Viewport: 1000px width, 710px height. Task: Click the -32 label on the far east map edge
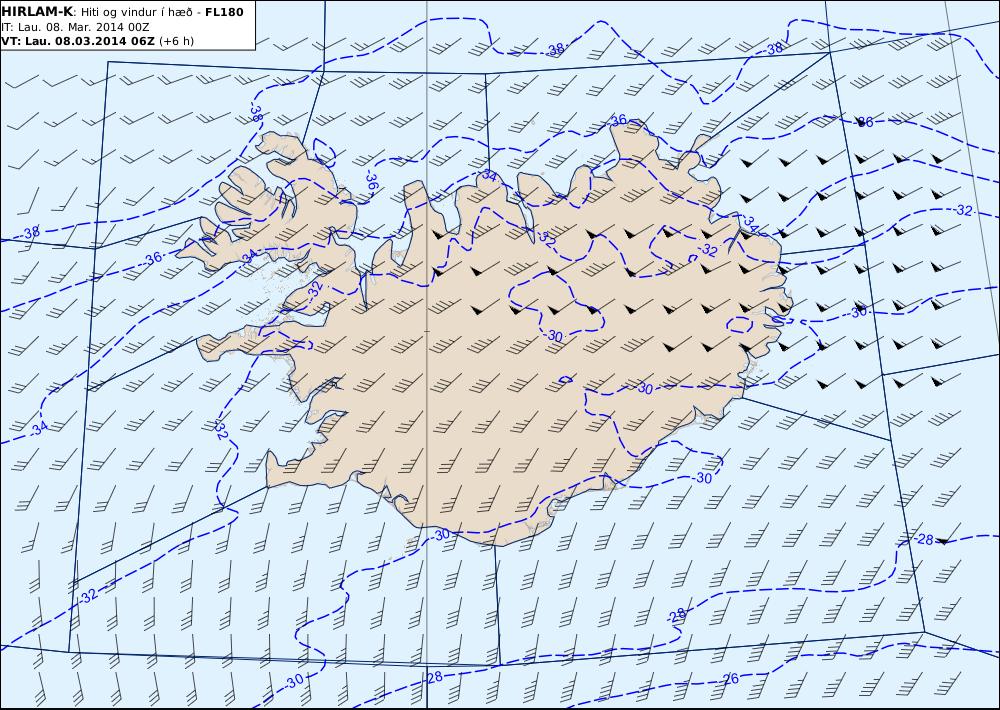[962, 210]
